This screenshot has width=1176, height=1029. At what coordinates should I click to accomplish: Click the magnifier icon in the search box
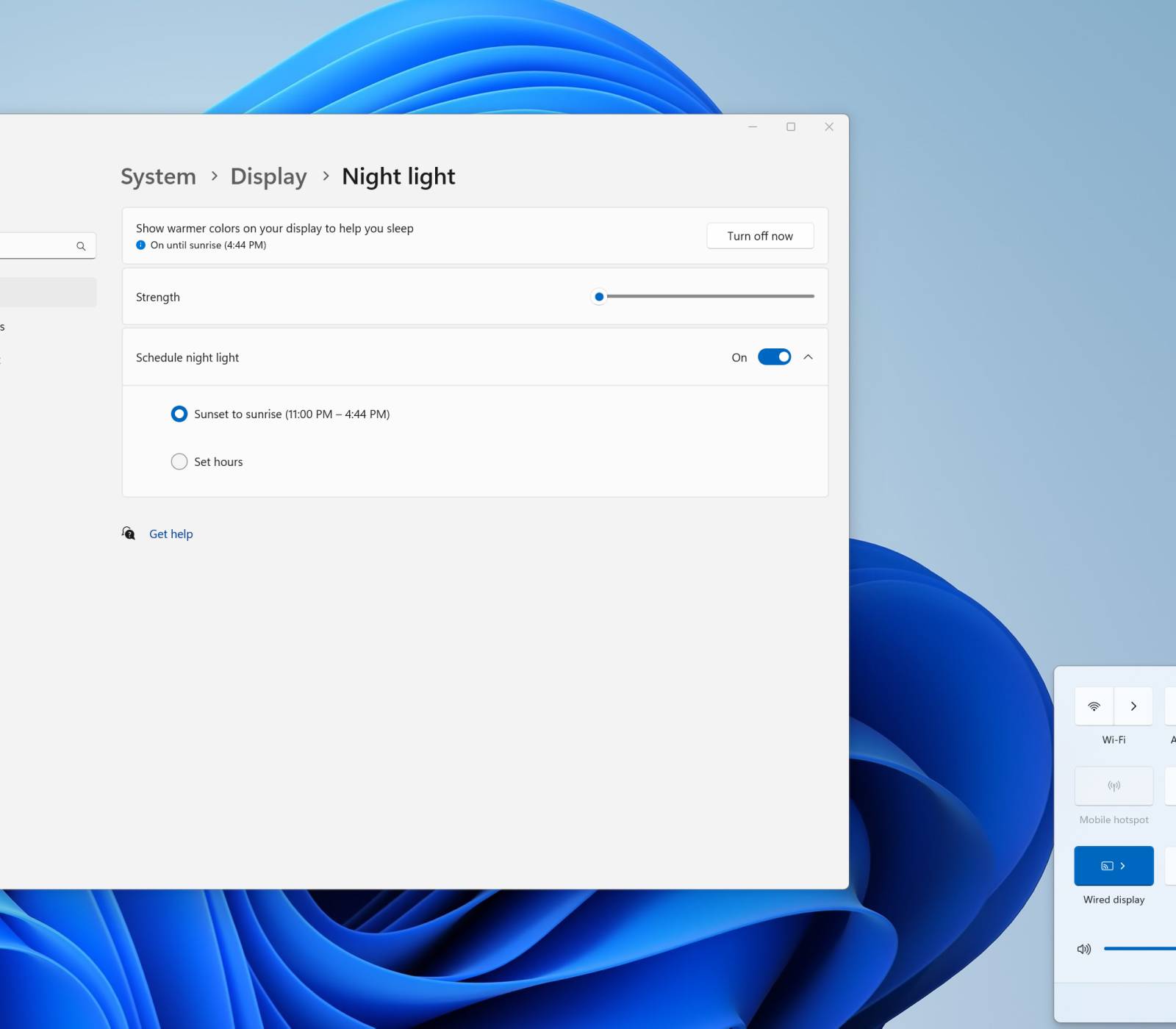[81, 246]
